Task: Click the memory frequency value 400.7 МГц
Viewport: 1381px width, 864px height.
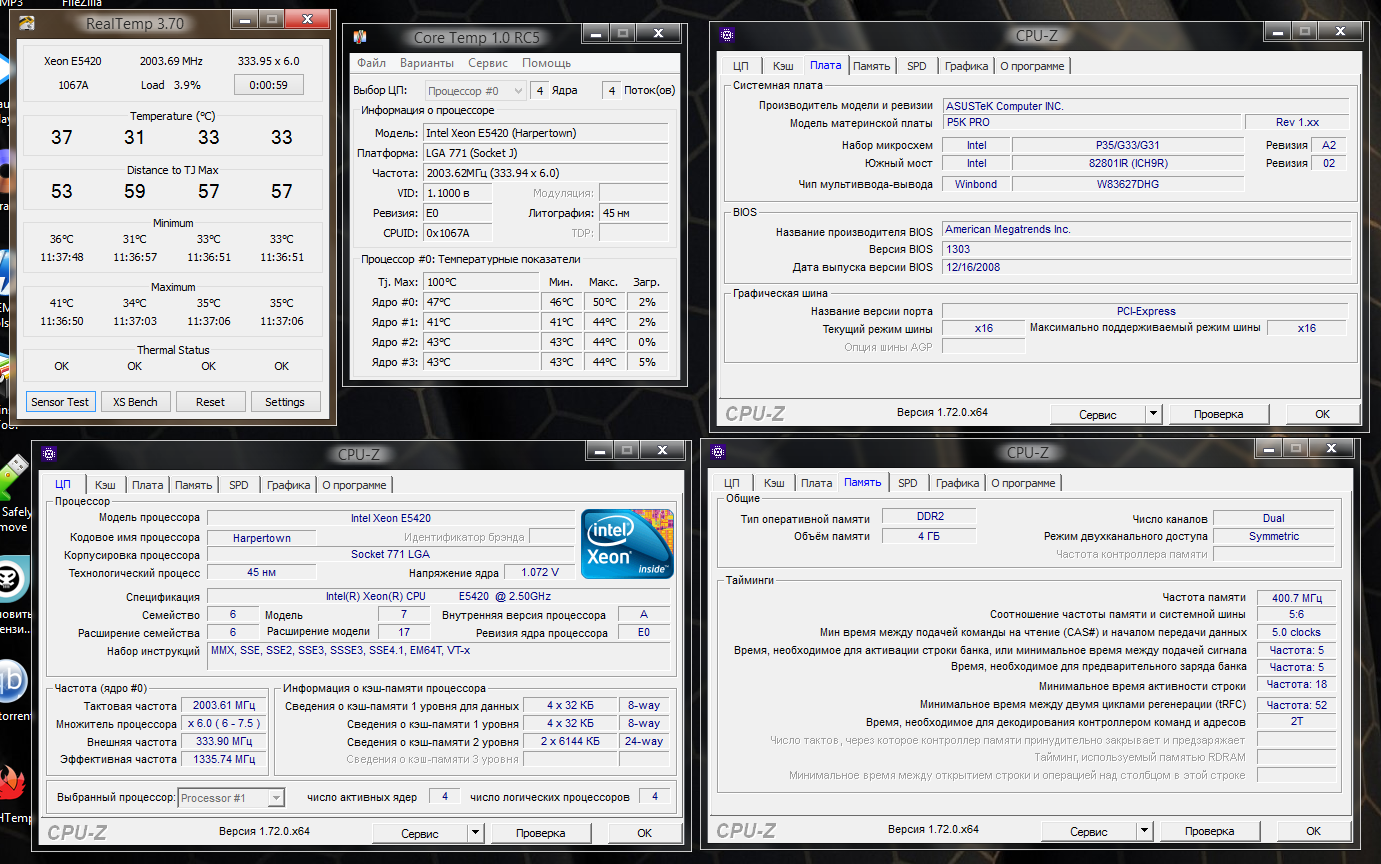Action: coord(1296,597)
